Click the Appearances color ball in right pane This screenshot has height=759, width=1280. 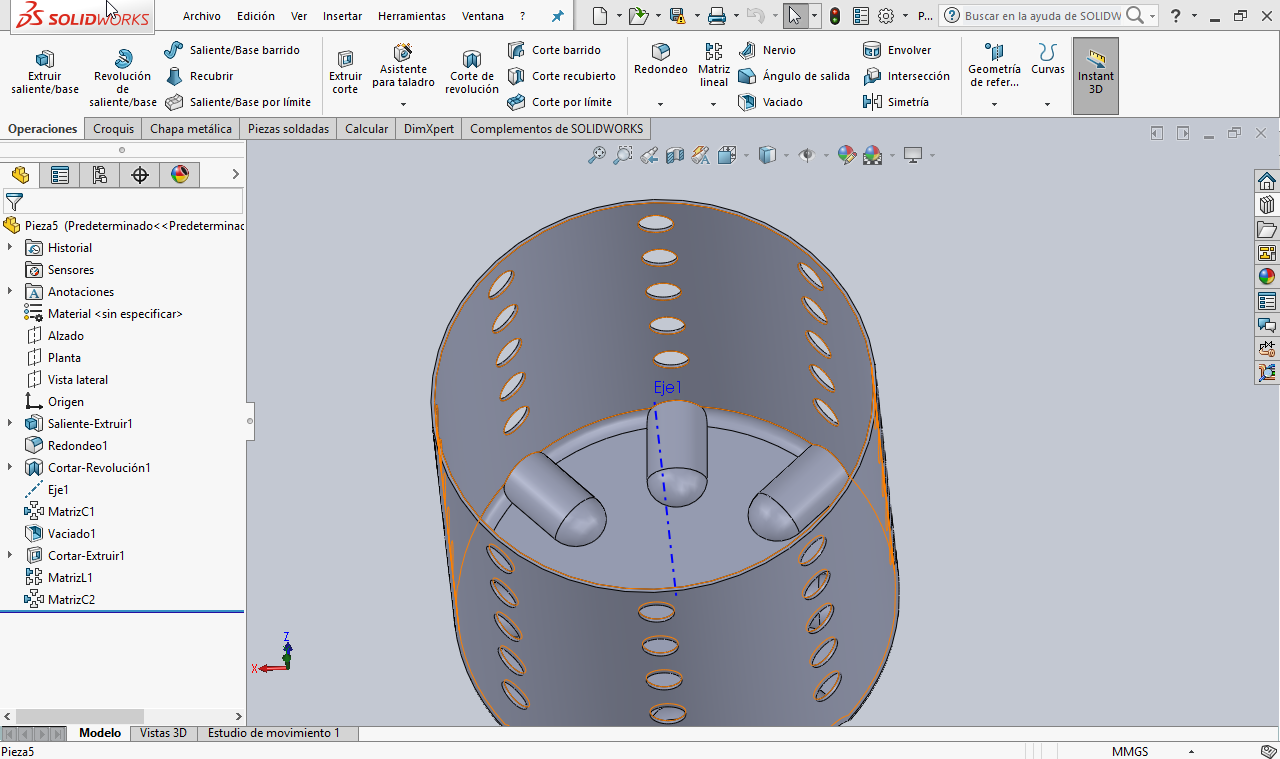[x=1266, y=277]
